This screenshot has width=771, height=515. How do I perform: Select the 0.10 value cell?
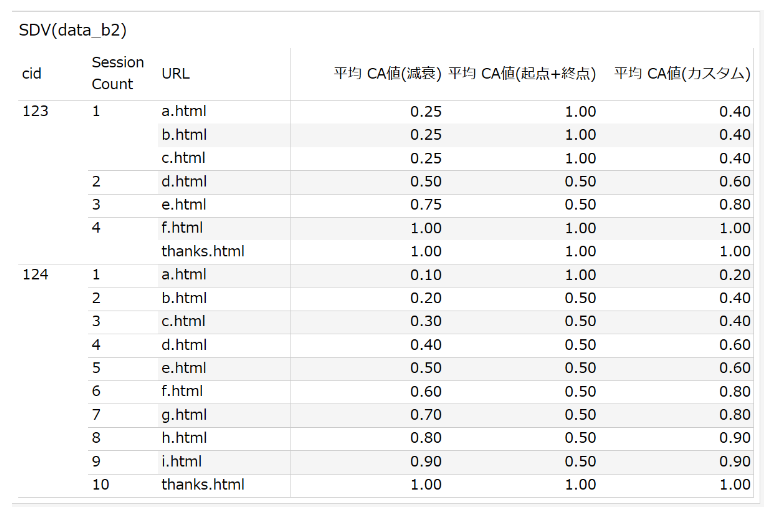point(426,274)
